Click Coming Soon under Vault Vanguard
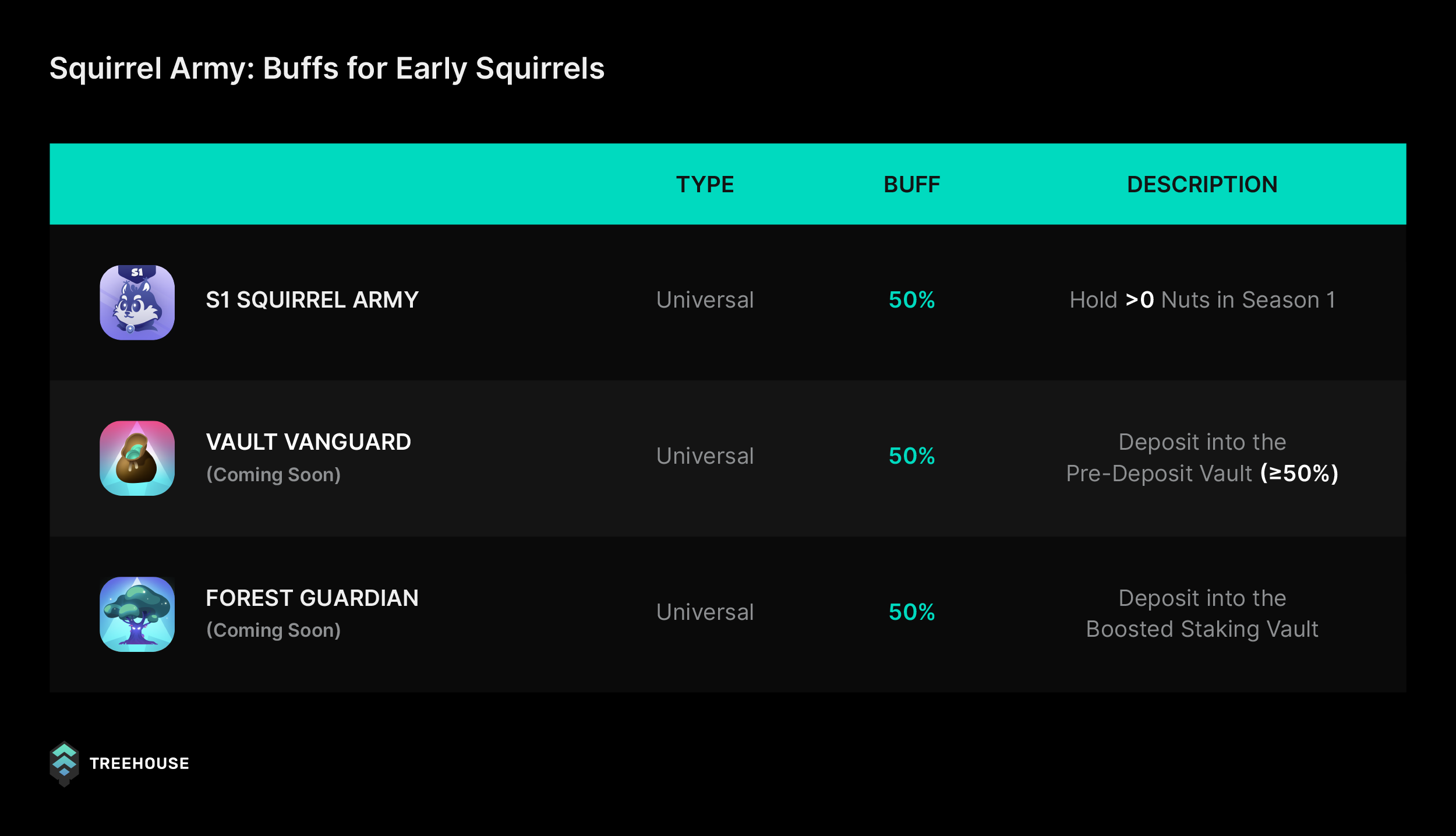Screen dimensions: 1456x836 (273, 475)
